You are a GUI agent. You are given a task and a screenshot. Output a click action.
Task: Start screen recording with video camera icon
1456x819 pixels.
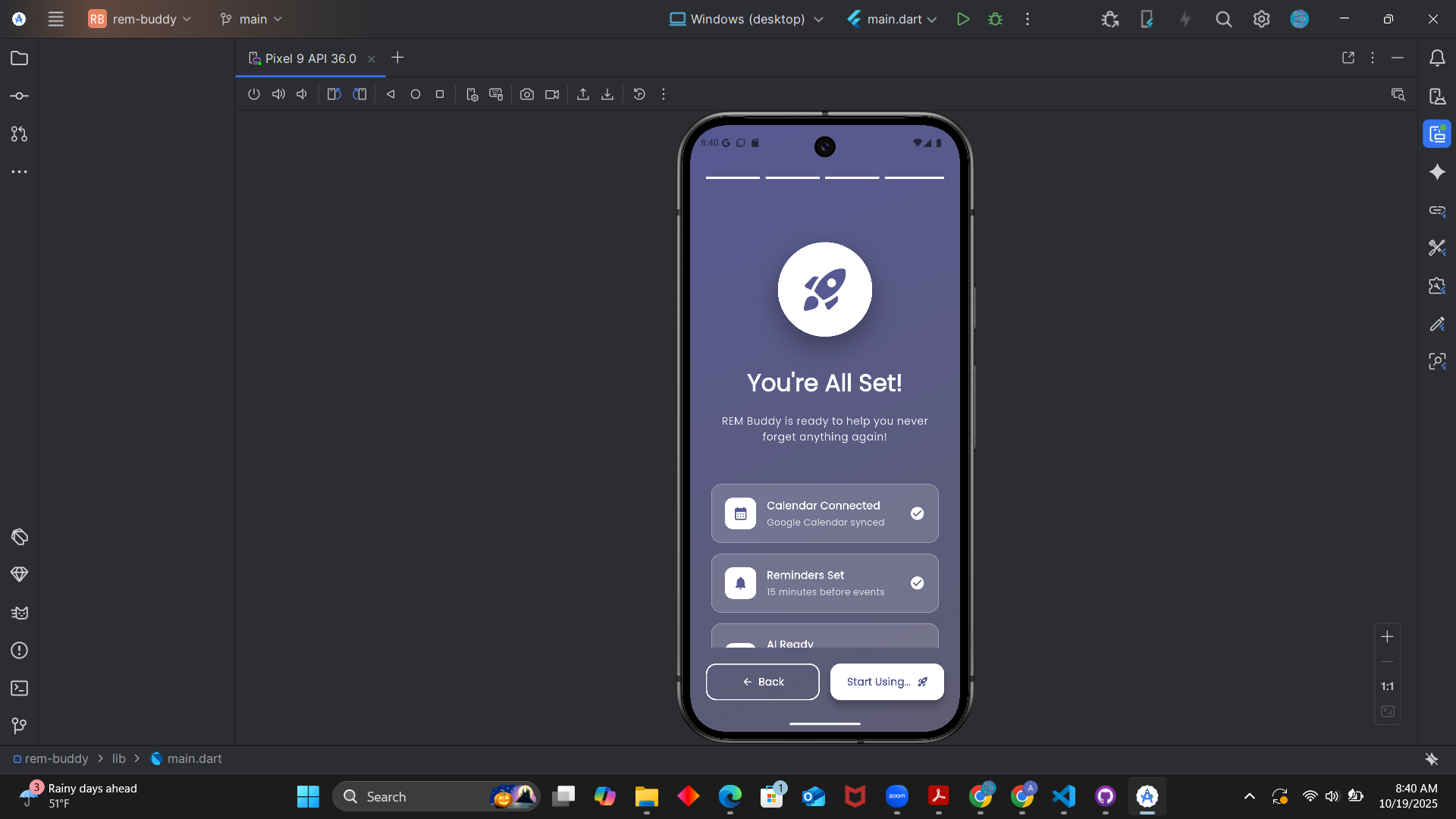pos(552,94)
